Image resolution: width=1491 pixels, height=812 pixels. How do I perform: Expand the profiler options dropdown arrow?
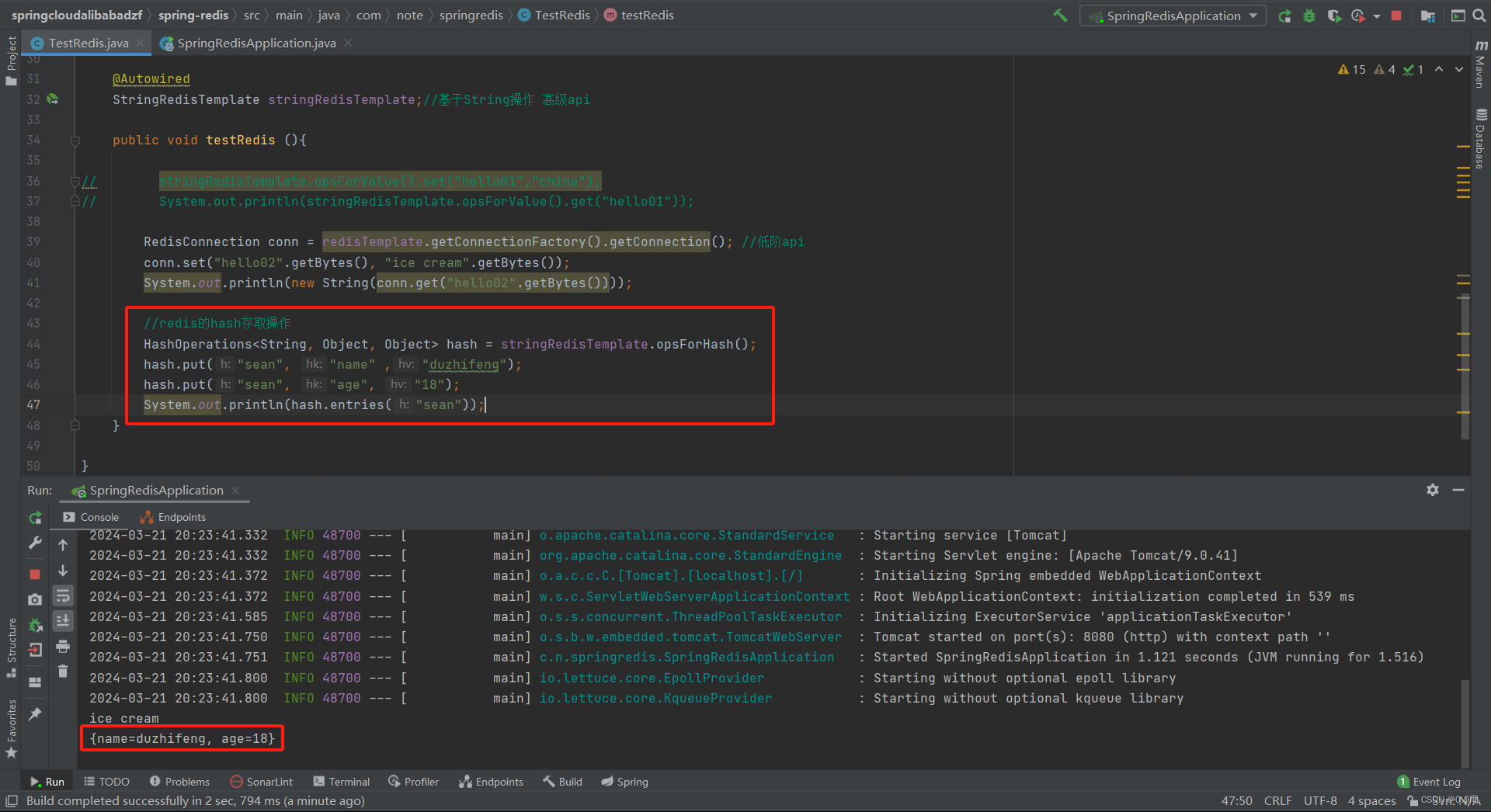click(1376, 16)
